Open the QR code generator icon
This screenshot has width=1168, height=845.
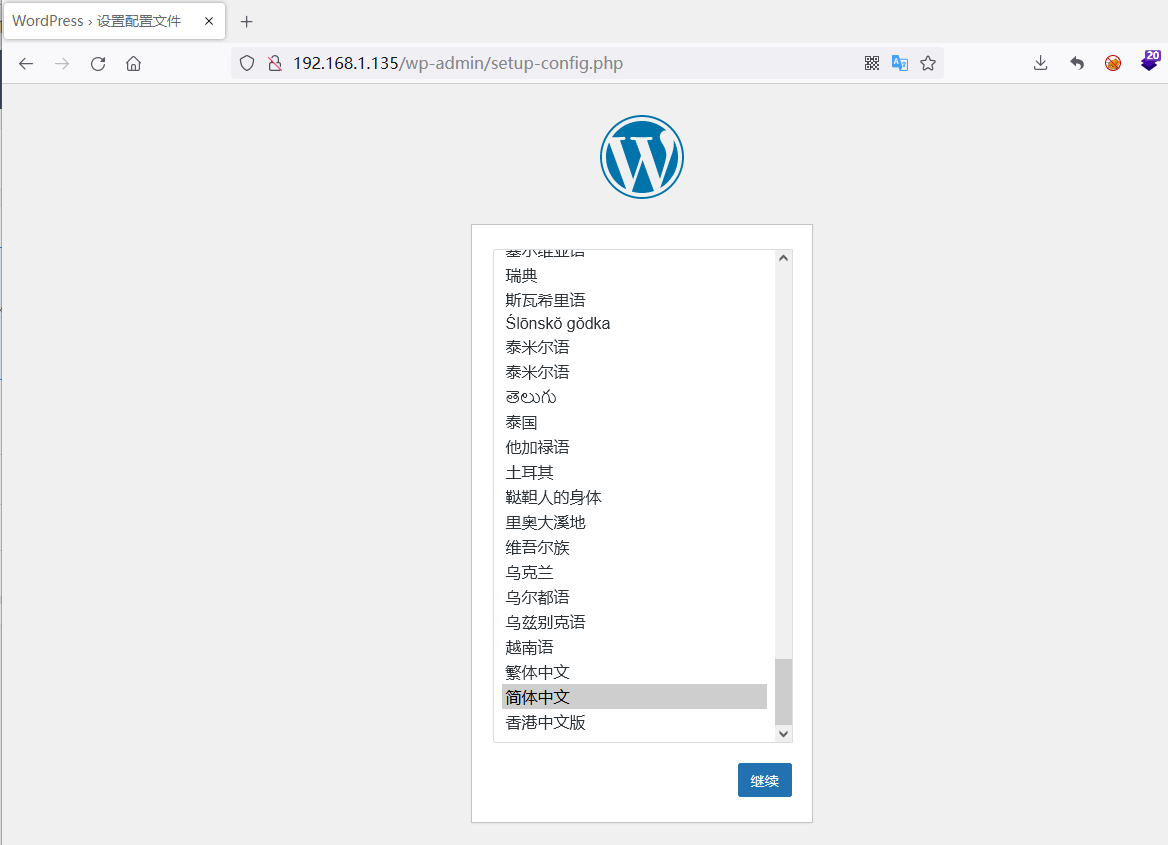pyautogui.click(x=871, y=62)
